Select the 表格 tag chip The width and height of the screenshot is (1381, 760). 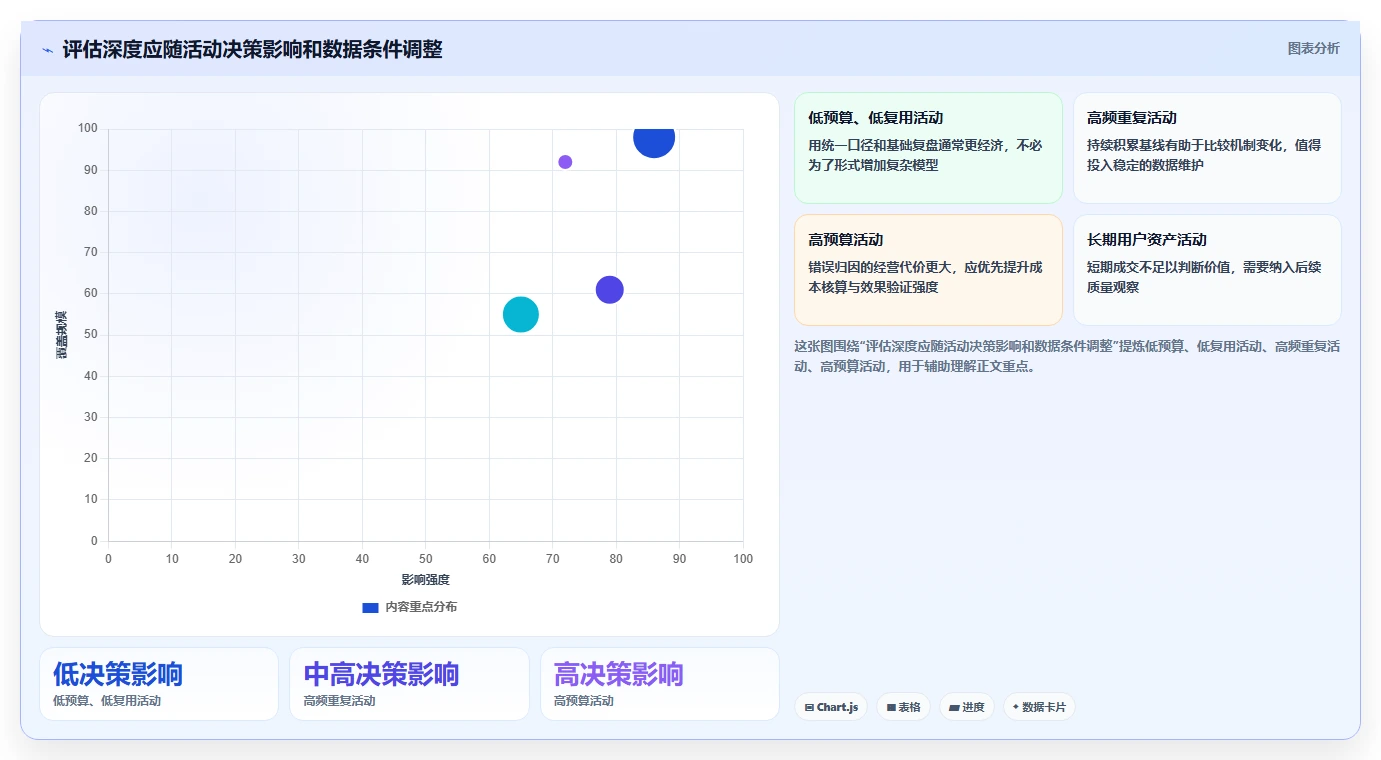pos(903,707)
